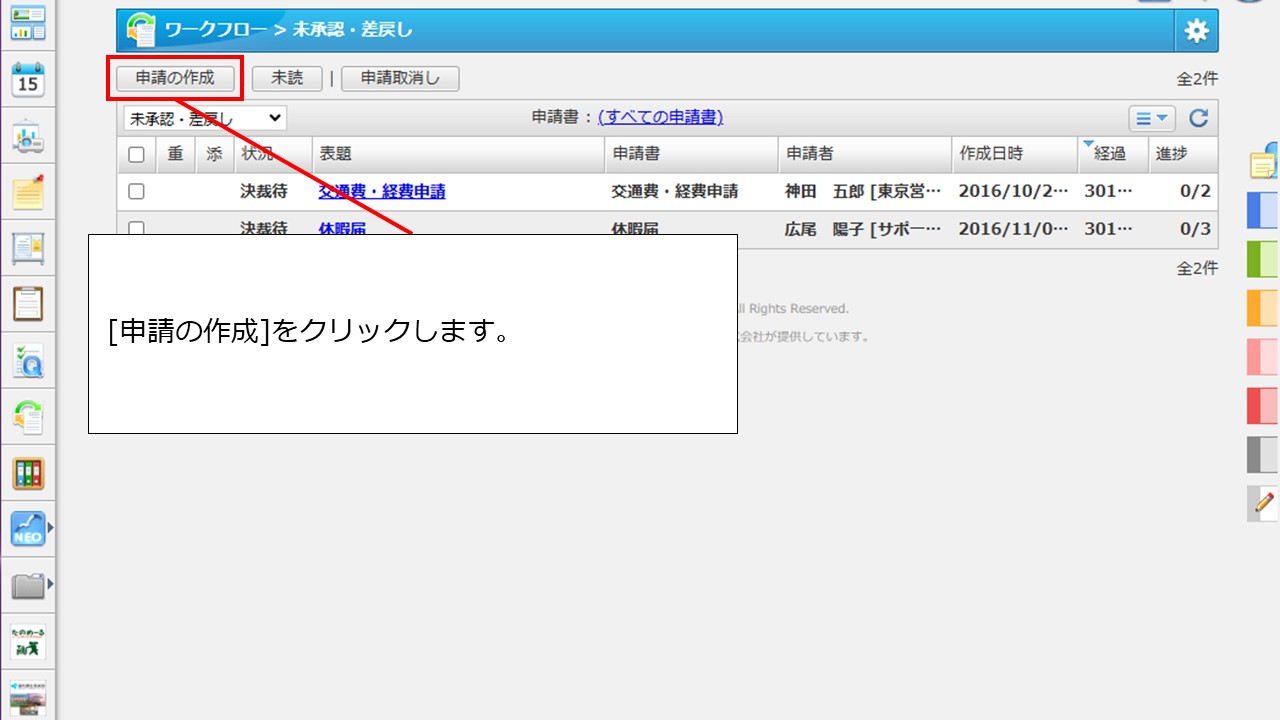This screenshot has height=720, width=1280.
Task: Select the pencil edit icon on right sidebar
Action: click(x=1261, y=505)
